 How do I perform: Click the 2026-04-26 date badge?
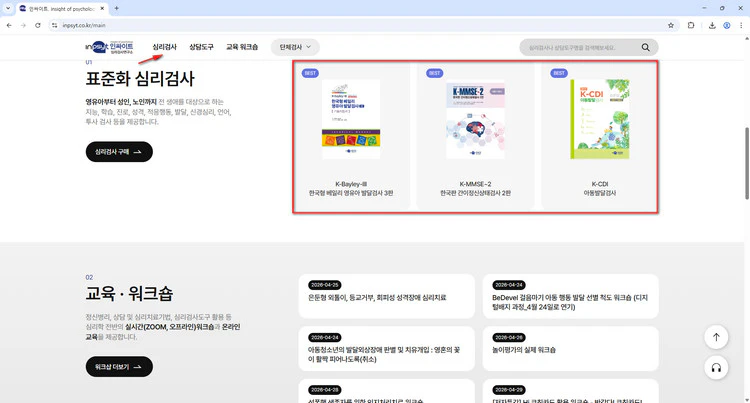coord(508,338)
